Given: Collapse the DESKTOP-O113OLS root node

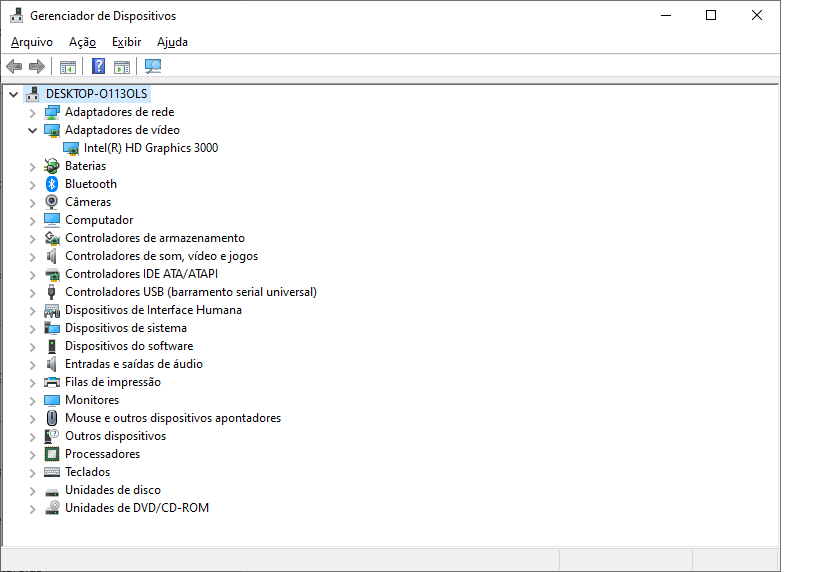Looking at the screenshot, I should [x=14, y=95].
